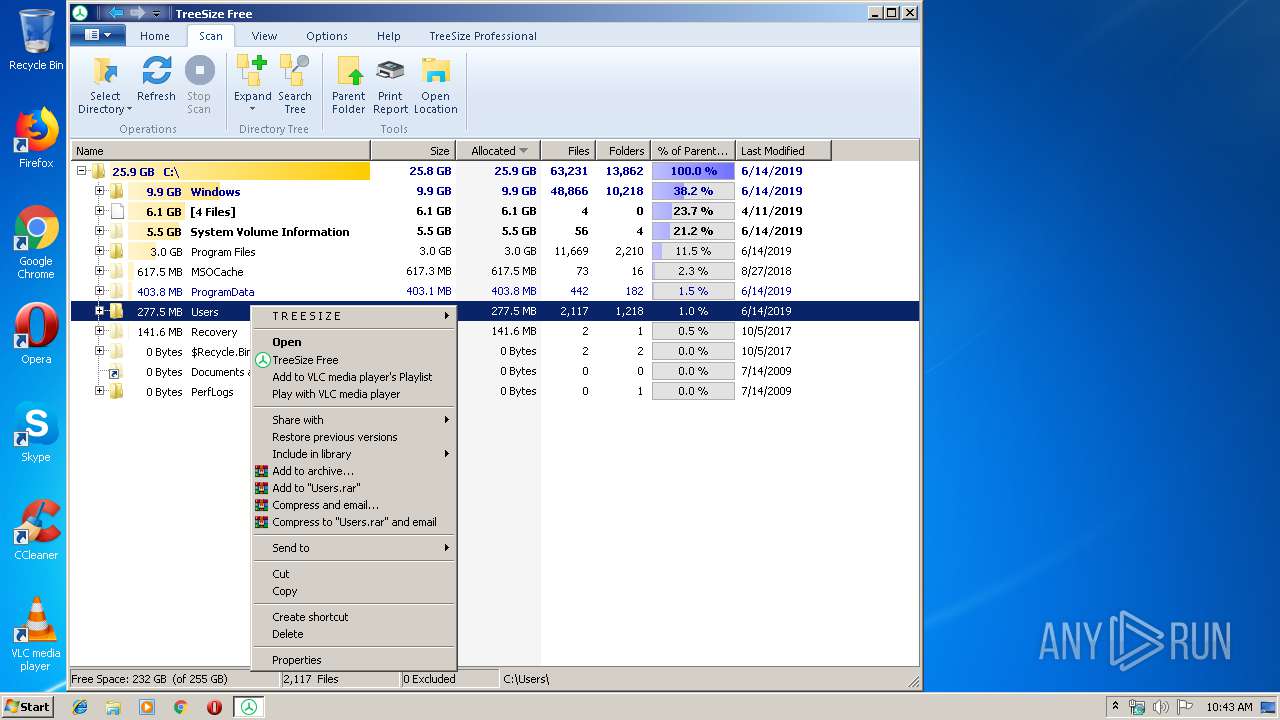Expand the PerfLogs node
Screen dimensions: 1280x720
pos(99,391)
